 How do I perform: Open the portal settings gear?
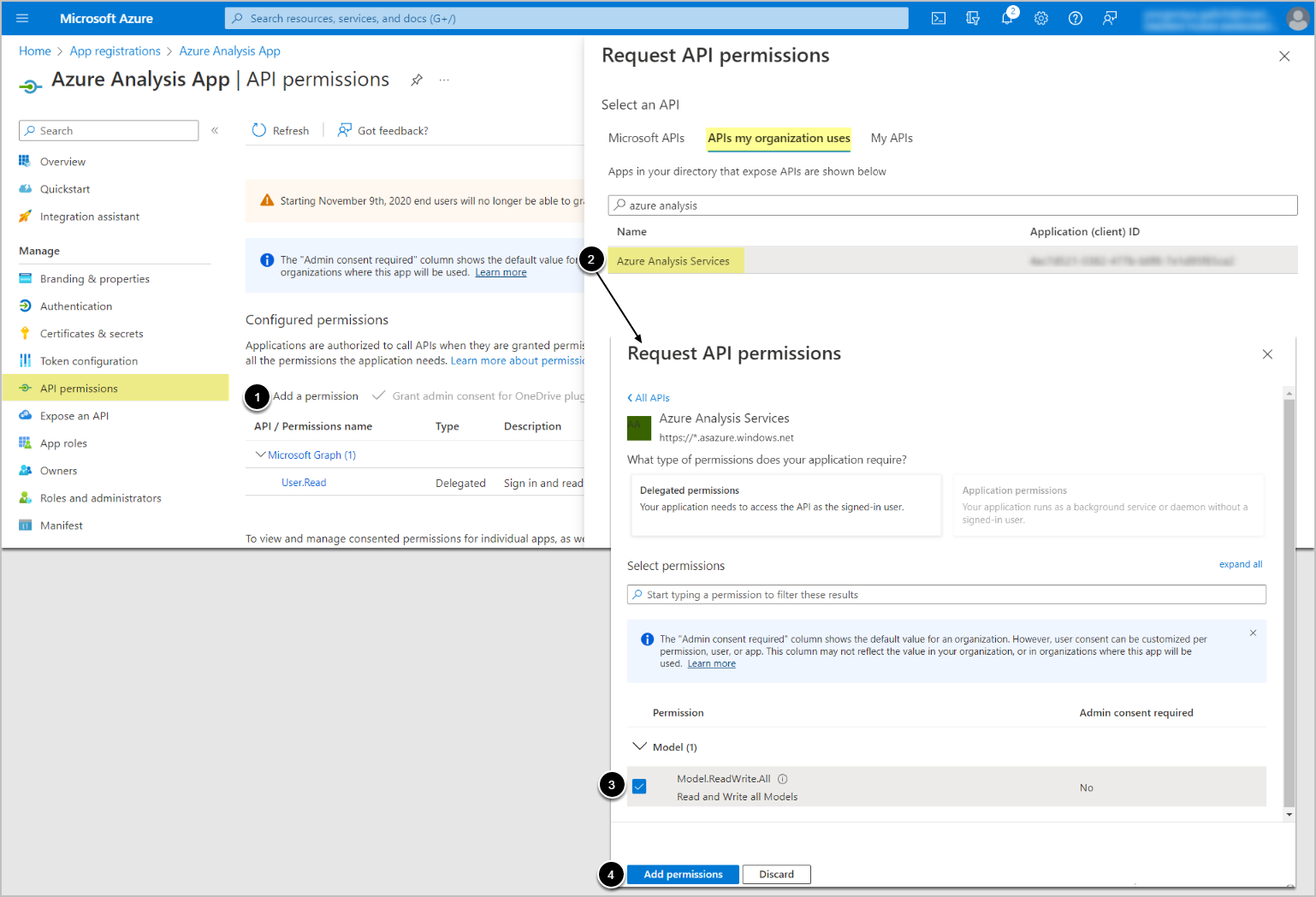(x=1041, y=18)
